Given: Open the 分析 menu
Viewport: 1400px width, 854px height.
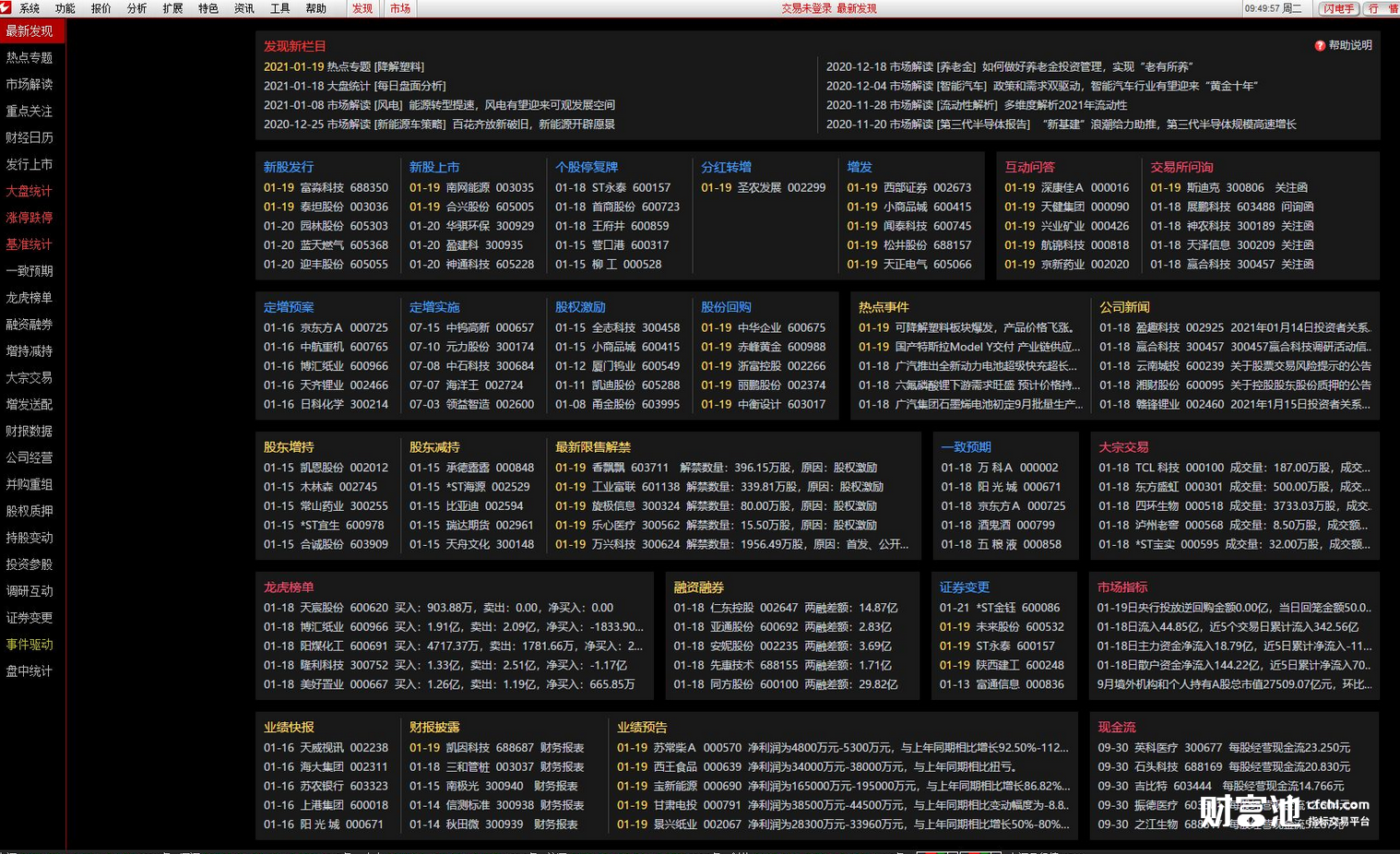Looking at the screenshot, I should pos(137,8).
